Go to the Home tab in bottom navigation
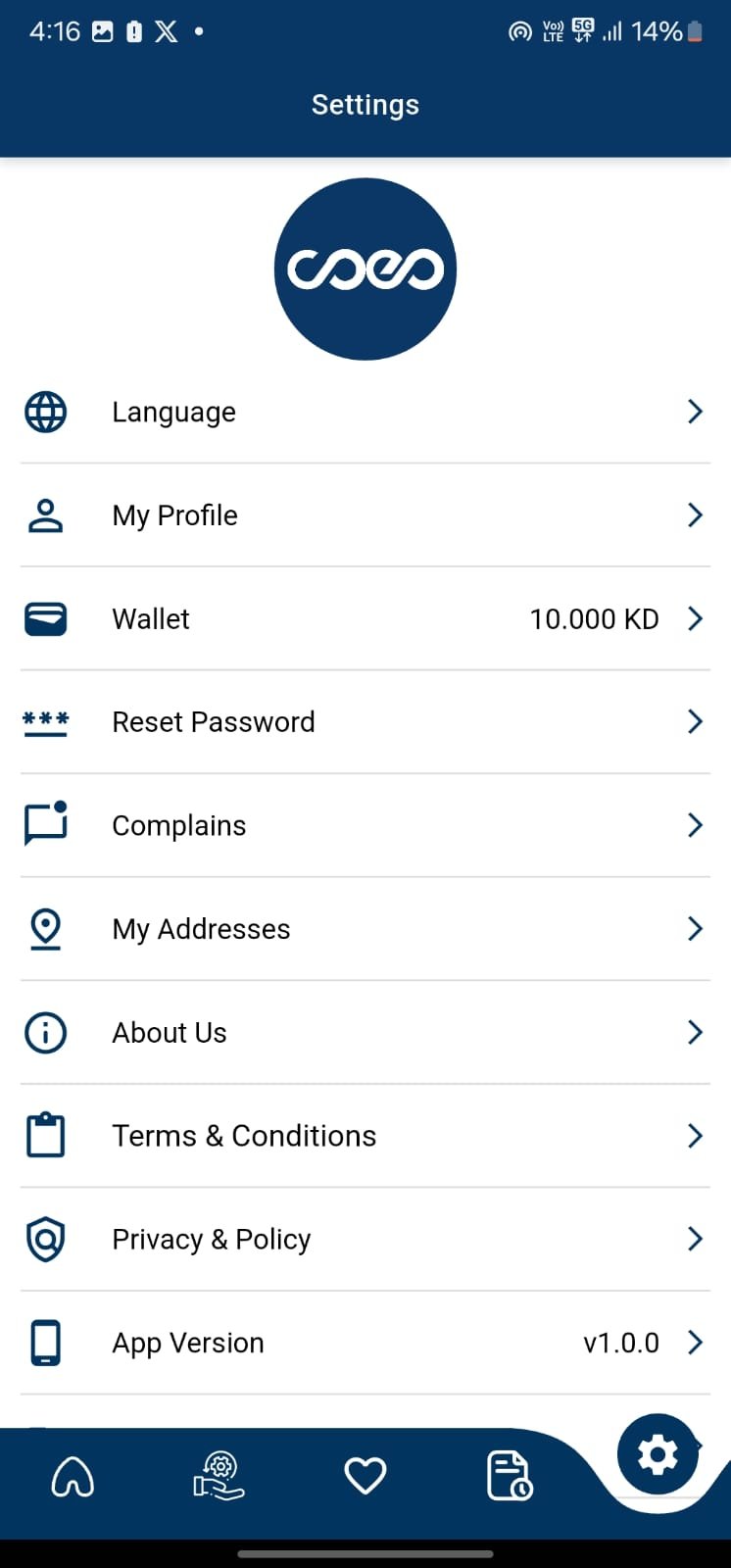This screenshot has height=1568, width=731. click(73, 1476)
